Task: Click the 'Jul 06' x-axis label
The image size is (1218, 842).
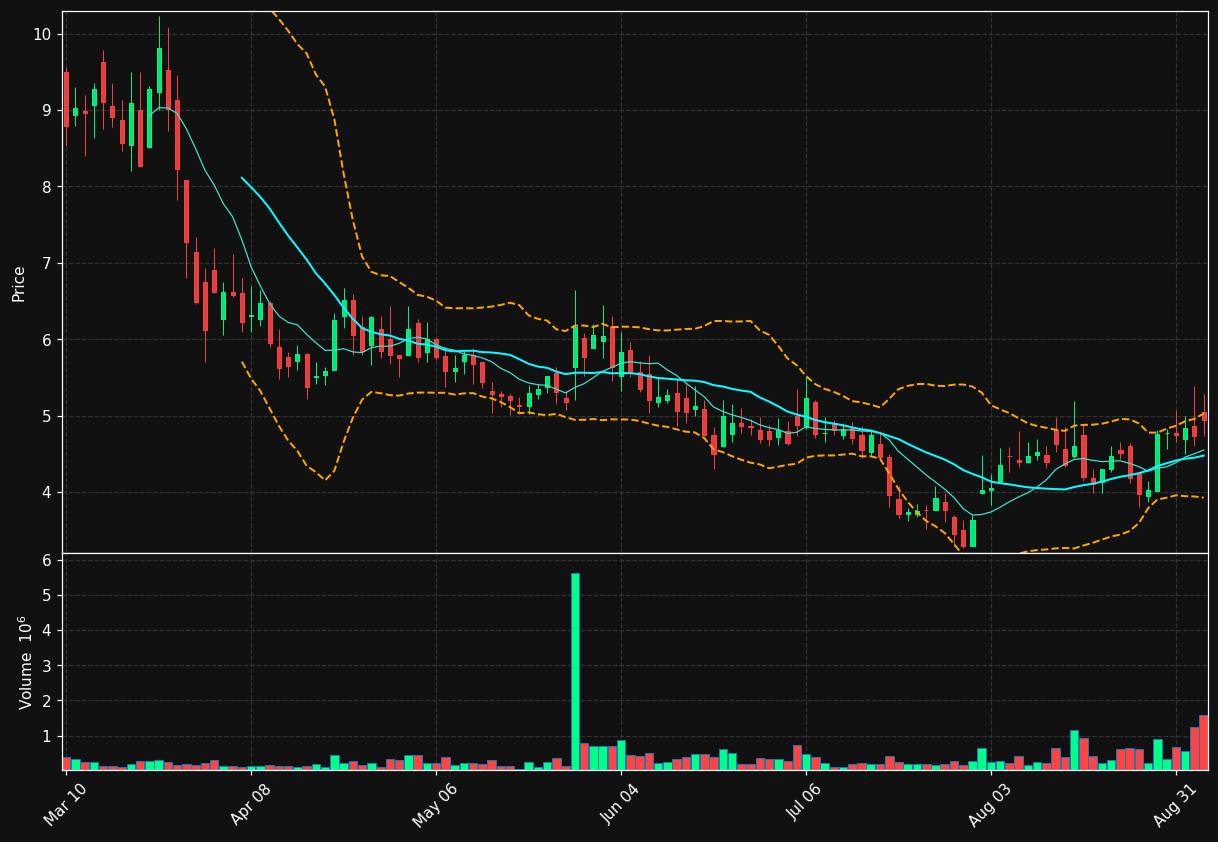Action: tap(807, 805)
